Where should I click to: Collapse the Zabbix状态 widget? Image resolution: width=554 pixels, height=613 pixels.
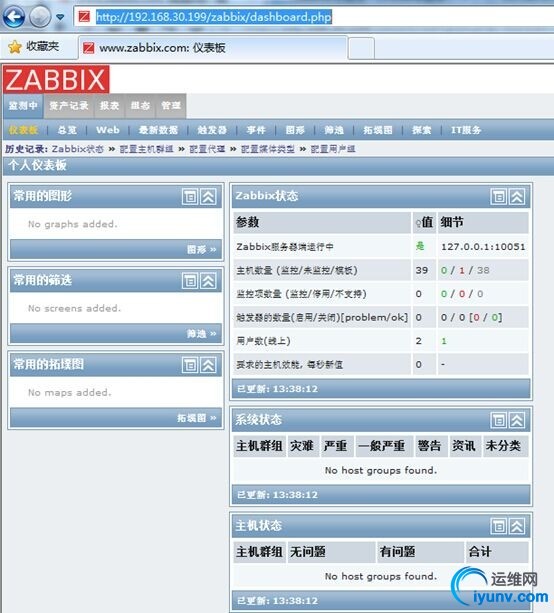tap(517, 197)
